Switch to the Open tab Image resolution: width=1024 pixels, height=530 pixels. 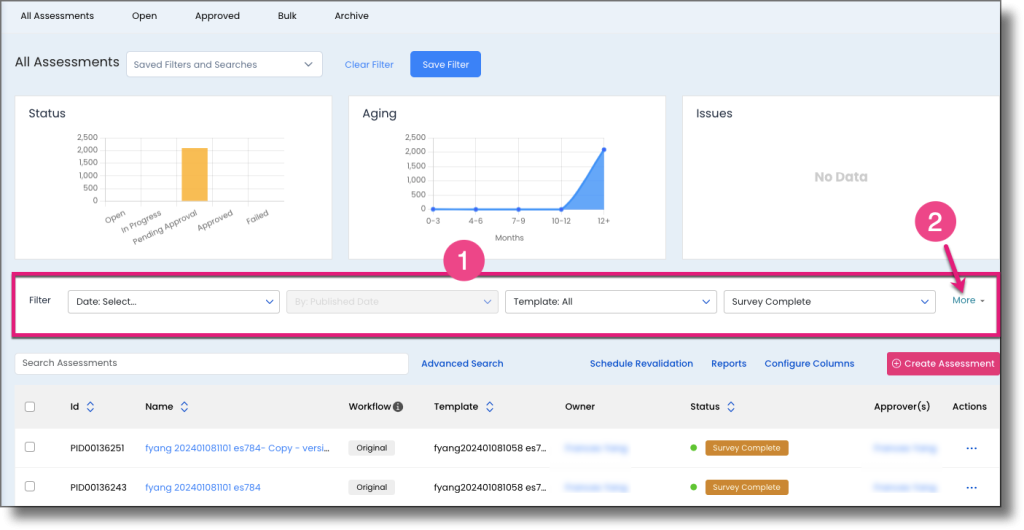[x=144, y=16]
